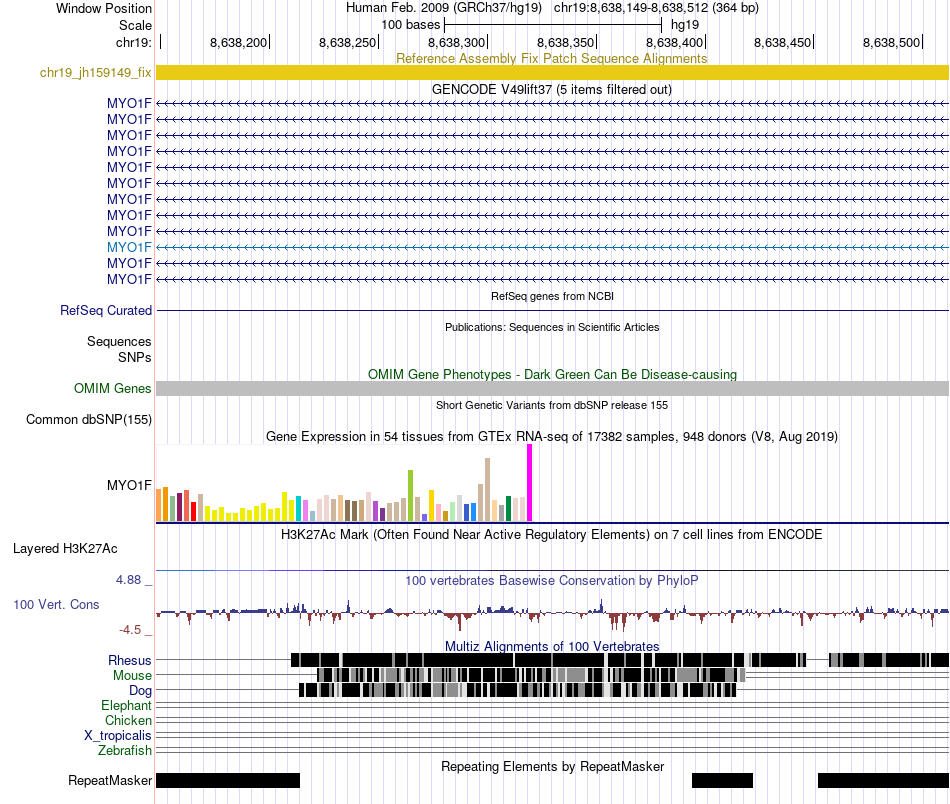Click the 'hg19' label beside the scale bar
Viewport: 950px width, 804px height.
(685, 25)
